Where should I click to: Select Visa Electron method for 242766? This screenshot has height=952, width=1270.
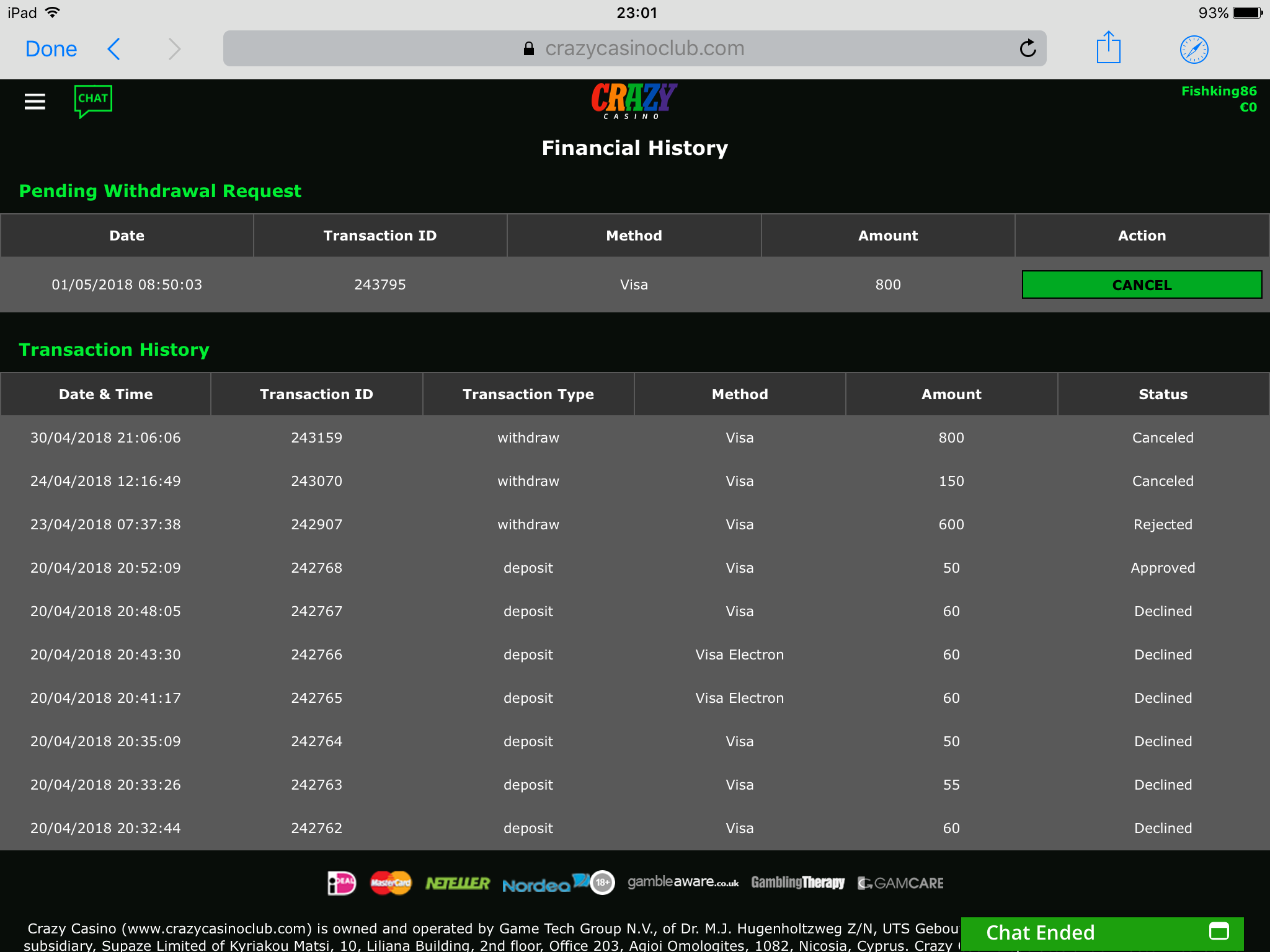[x=739, y=654]
